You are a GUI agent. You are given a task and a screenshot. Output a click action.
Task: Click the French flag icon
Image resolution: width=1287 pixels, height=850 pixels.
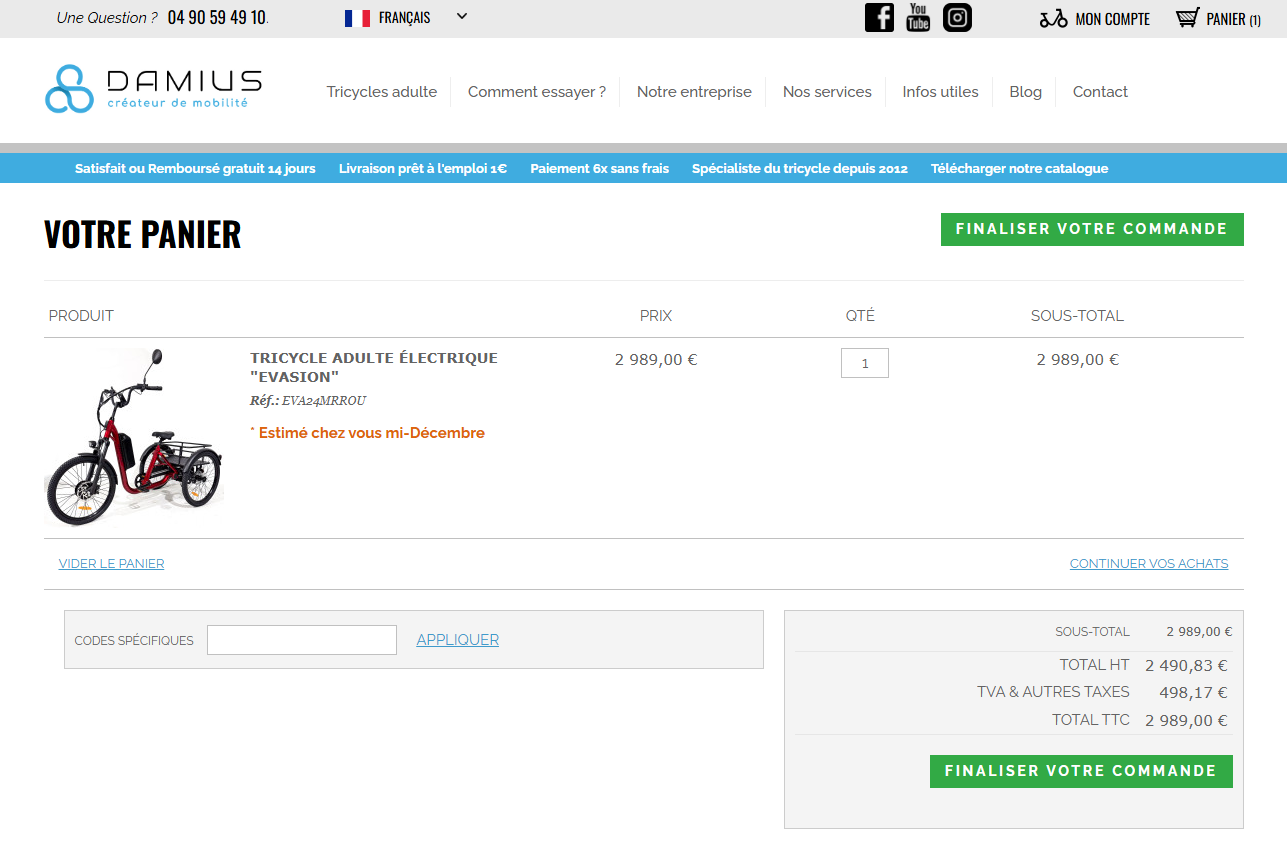(357, 18)
